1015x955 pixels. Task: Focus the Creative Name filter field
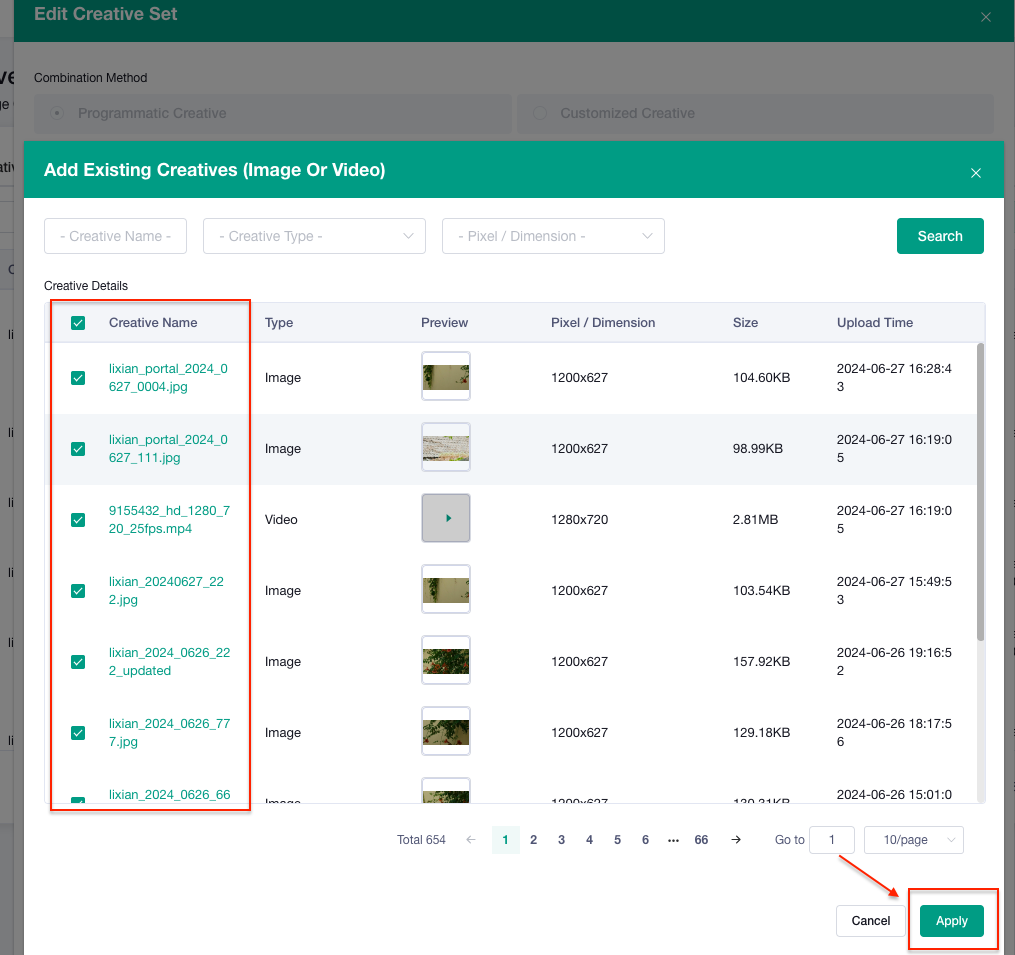coord(115,236)
